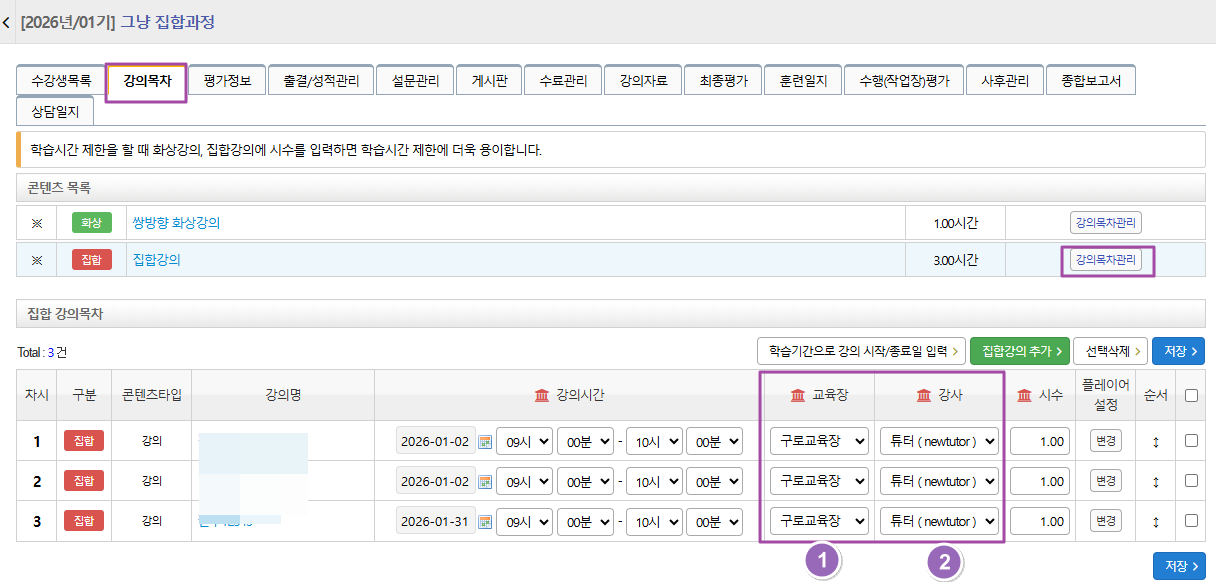Click the ※ icon beside 집합강의 row
This screenshot has height=582, width=1216.
pyautogui.click(x=38, y=260)
